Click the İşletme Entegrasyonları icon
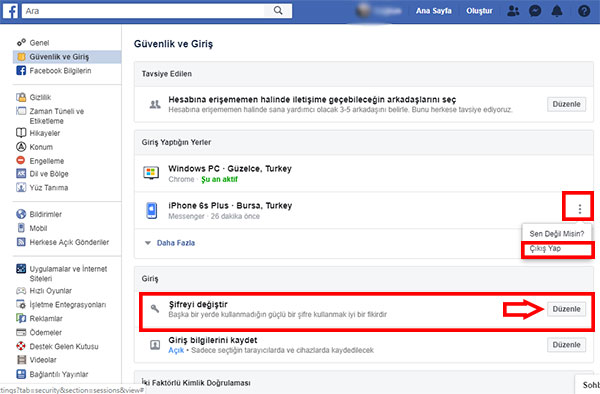 coord(21,304)
